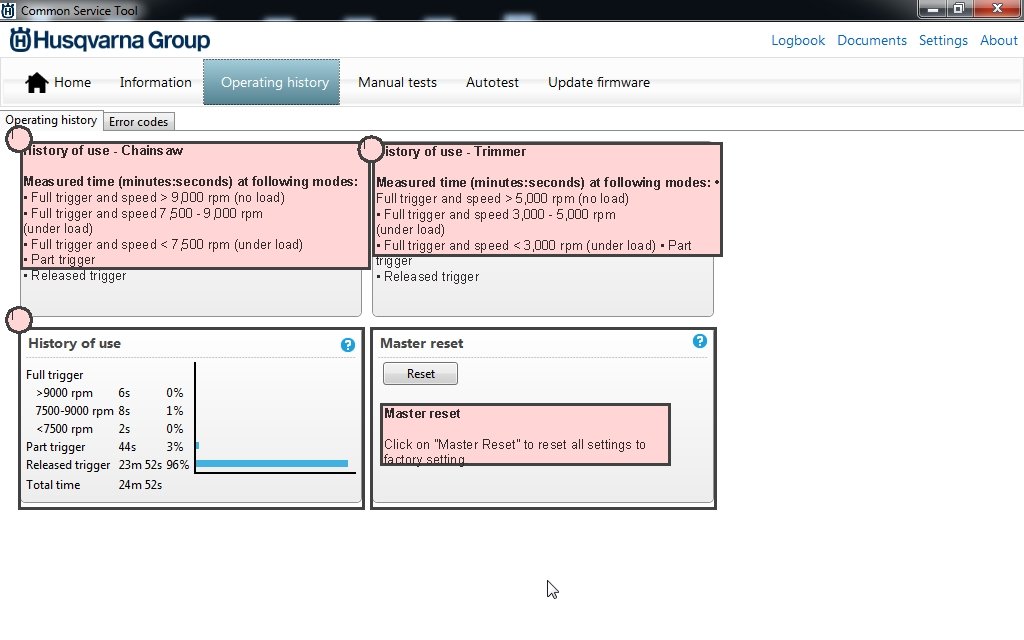Viewport: 1024px width, 640px height.
Task: Click the Released trigger label beside 23m 52s
Action: pyautogui.click(x=68, y=465)
